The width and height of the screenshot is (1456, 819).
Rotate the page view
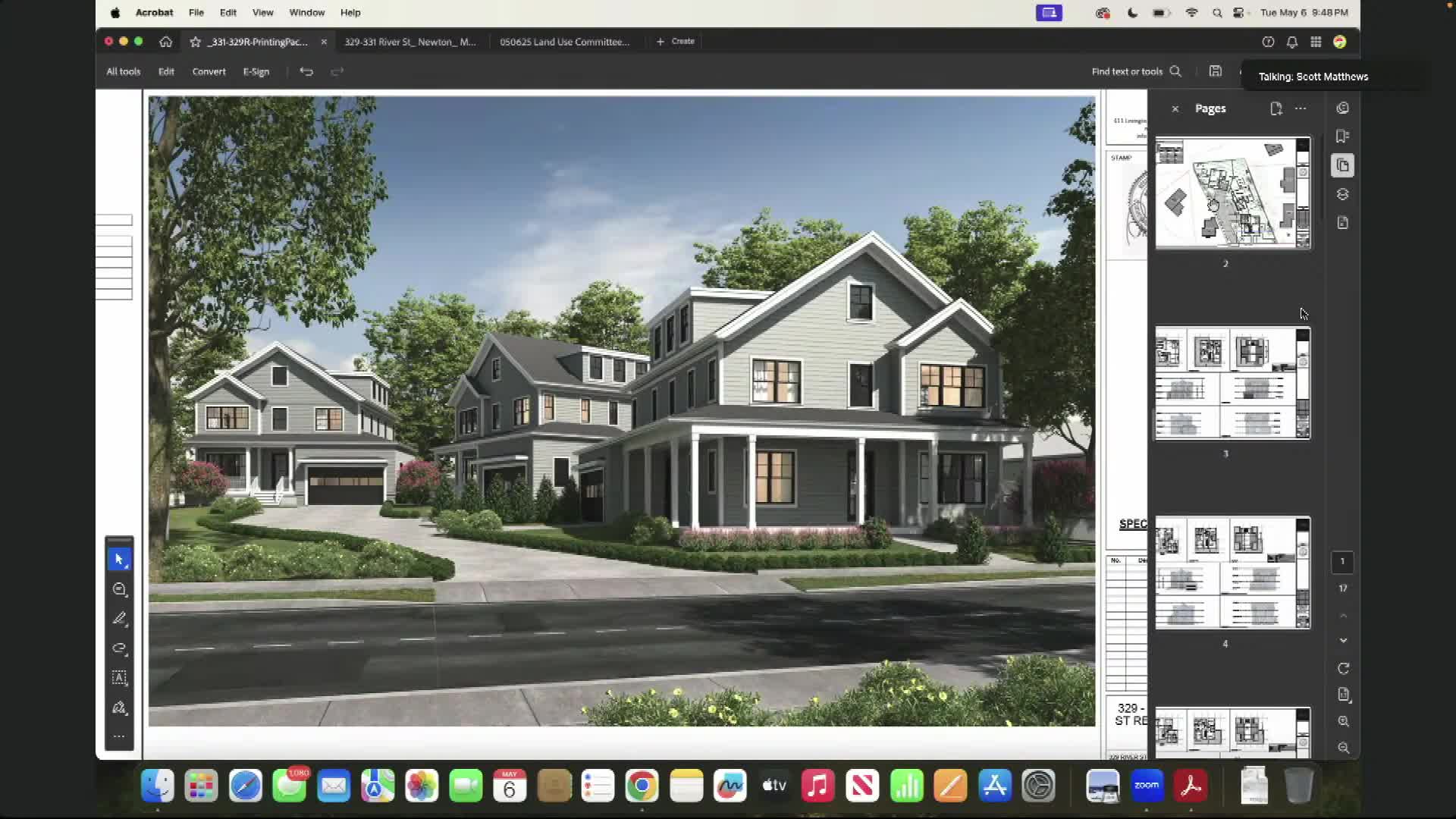[1343, 668]
